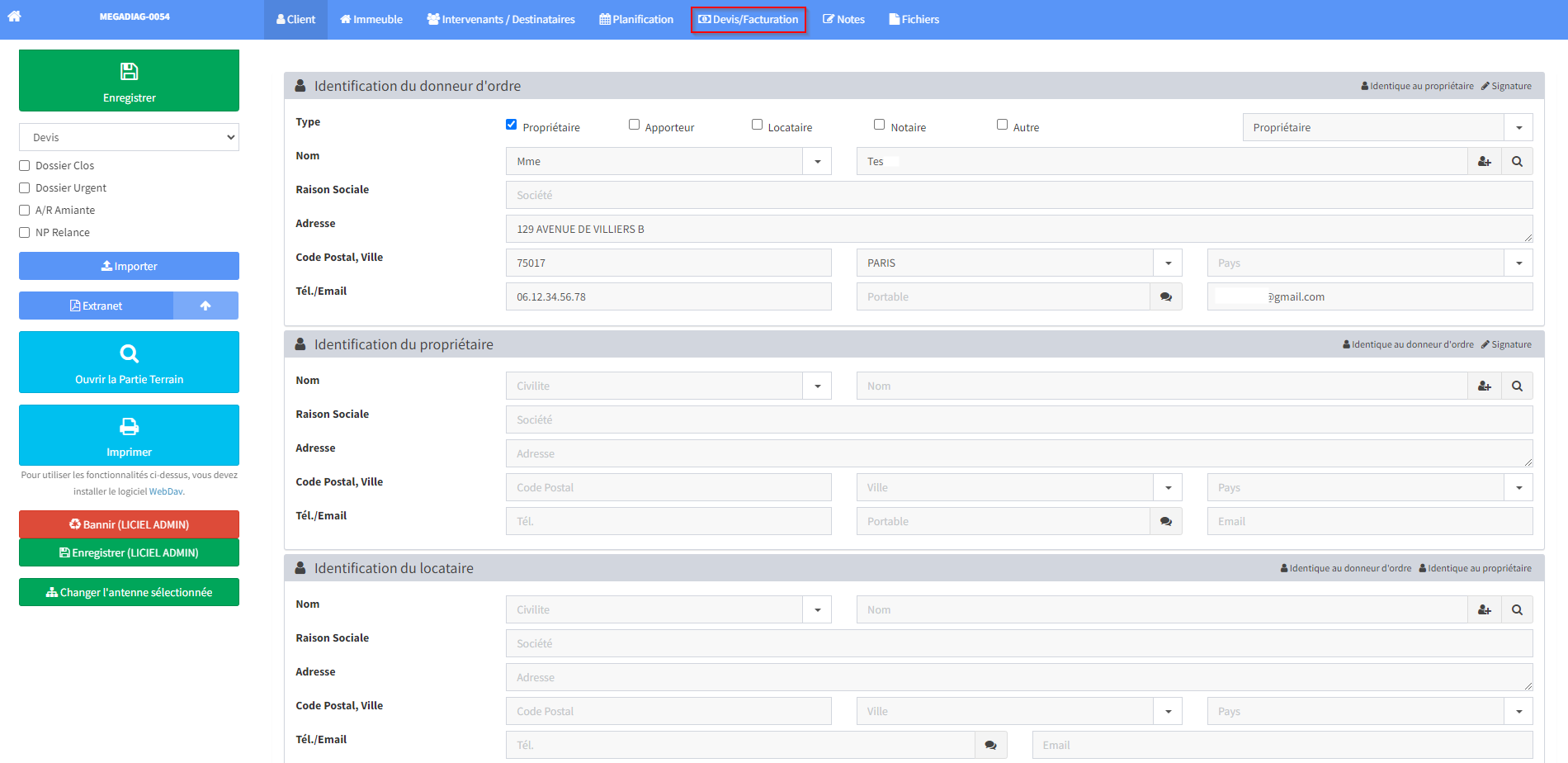The image size is (1568, 763).
Task: Enable the NP Relance checkbox
Action: 25,232
